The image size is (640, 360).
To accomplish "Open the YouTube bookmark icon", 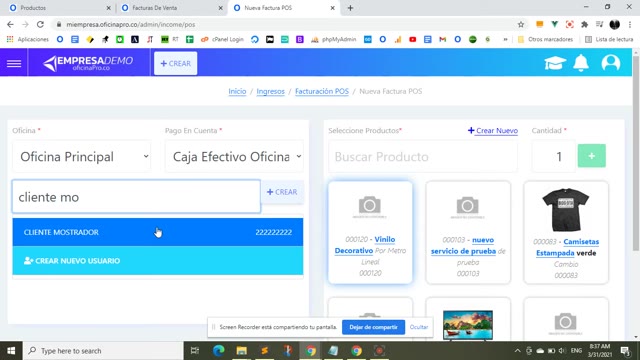I will 413,39.
